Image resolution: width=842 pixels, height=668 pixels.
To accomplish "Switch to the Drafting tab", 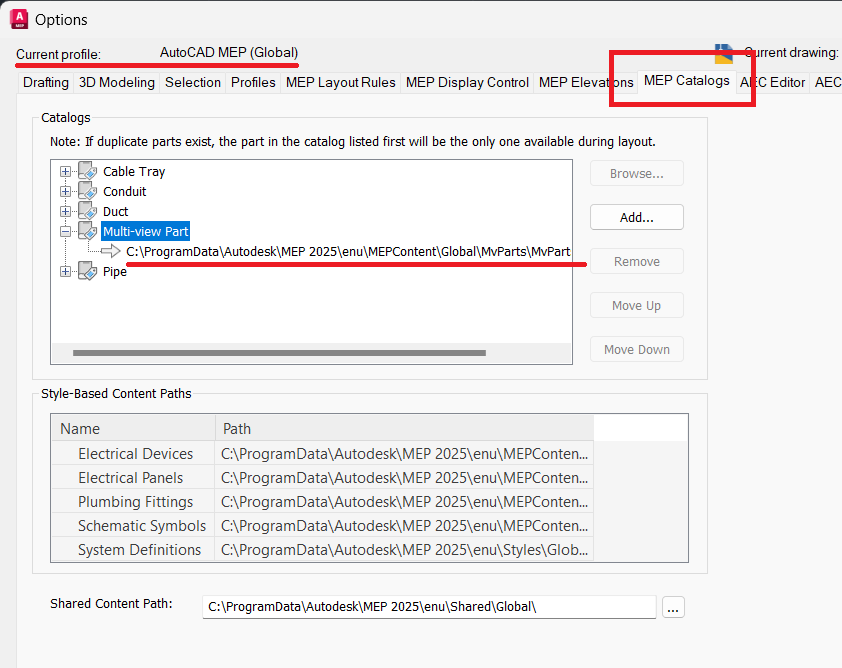I will pos(46,82).
